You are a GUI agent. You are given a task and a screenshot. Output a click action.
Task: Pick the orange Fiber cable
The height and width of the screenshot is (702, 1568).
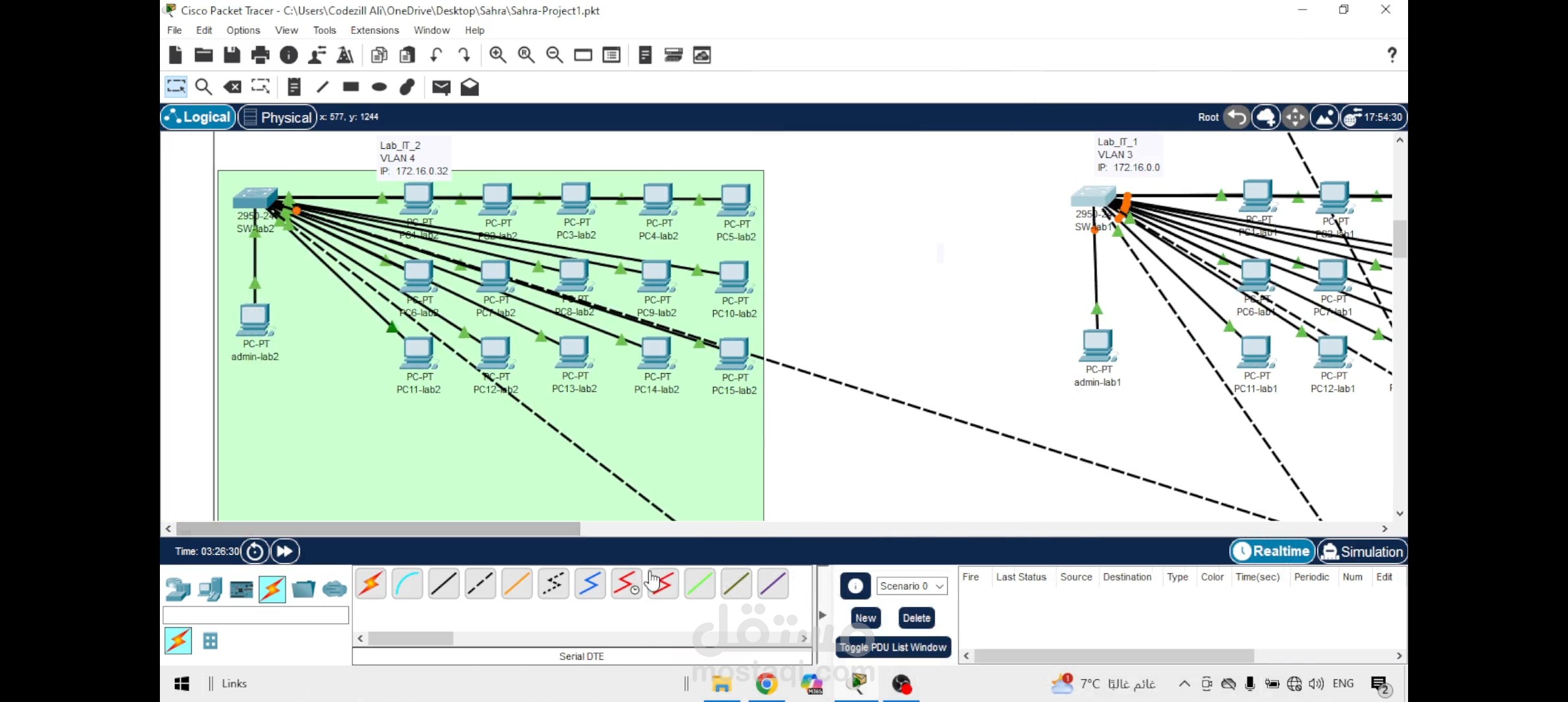coord(517,584)
